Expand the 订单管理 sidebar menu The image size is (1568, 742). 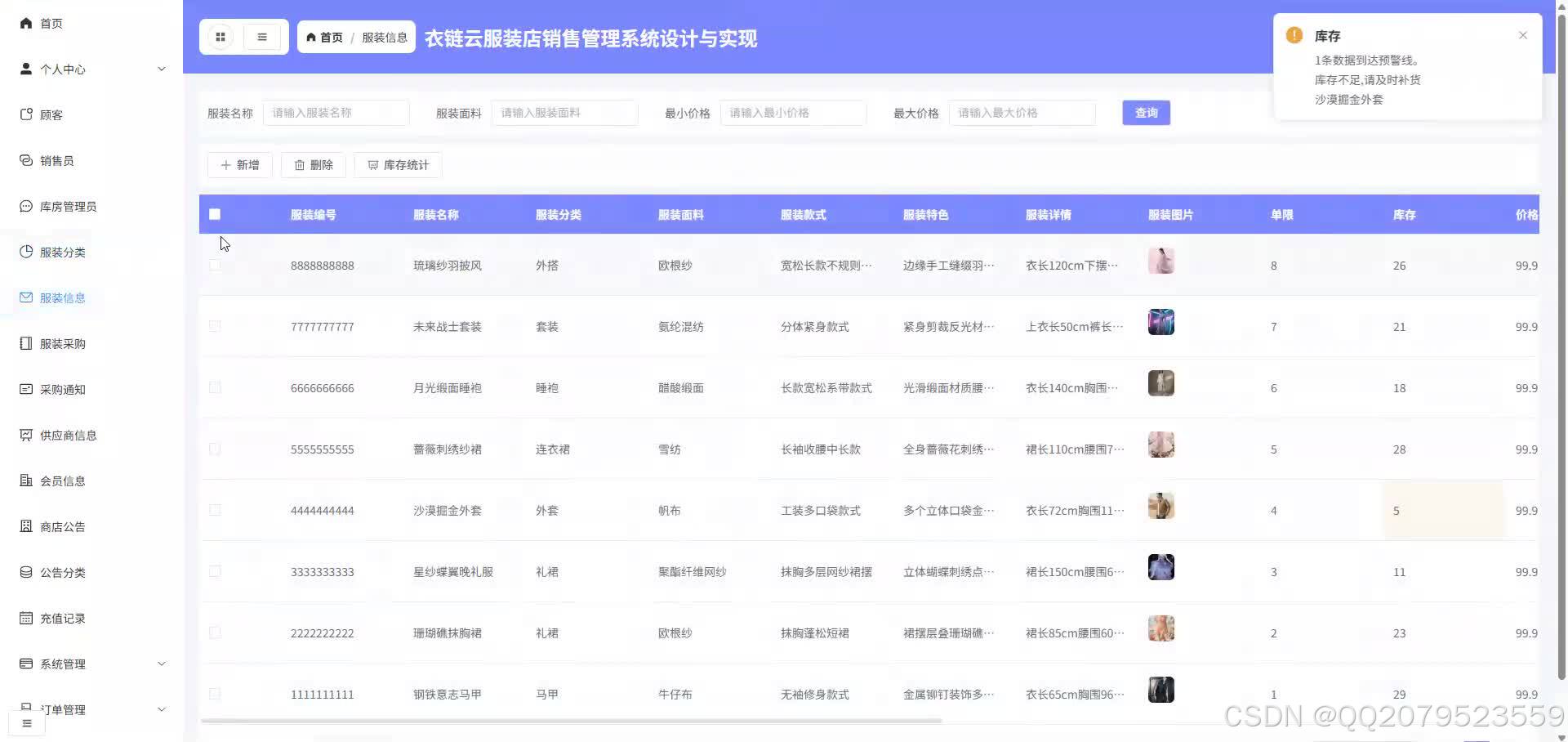91,709
